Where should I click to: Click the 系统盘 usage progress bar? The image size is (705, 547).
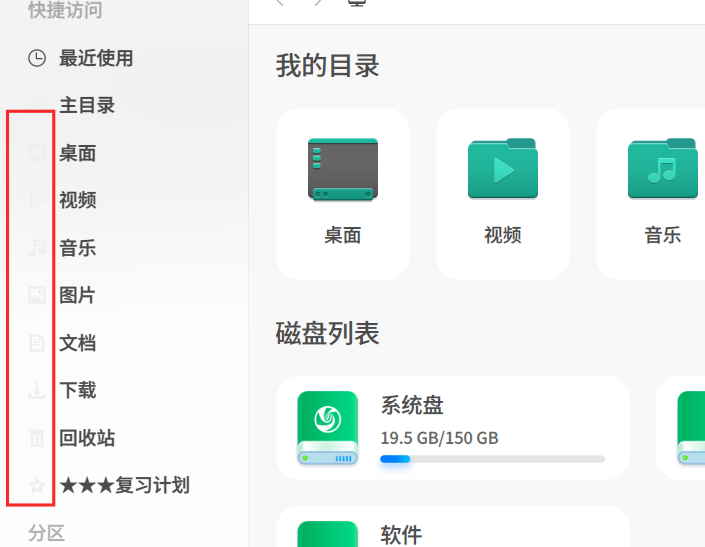point(492,459)
